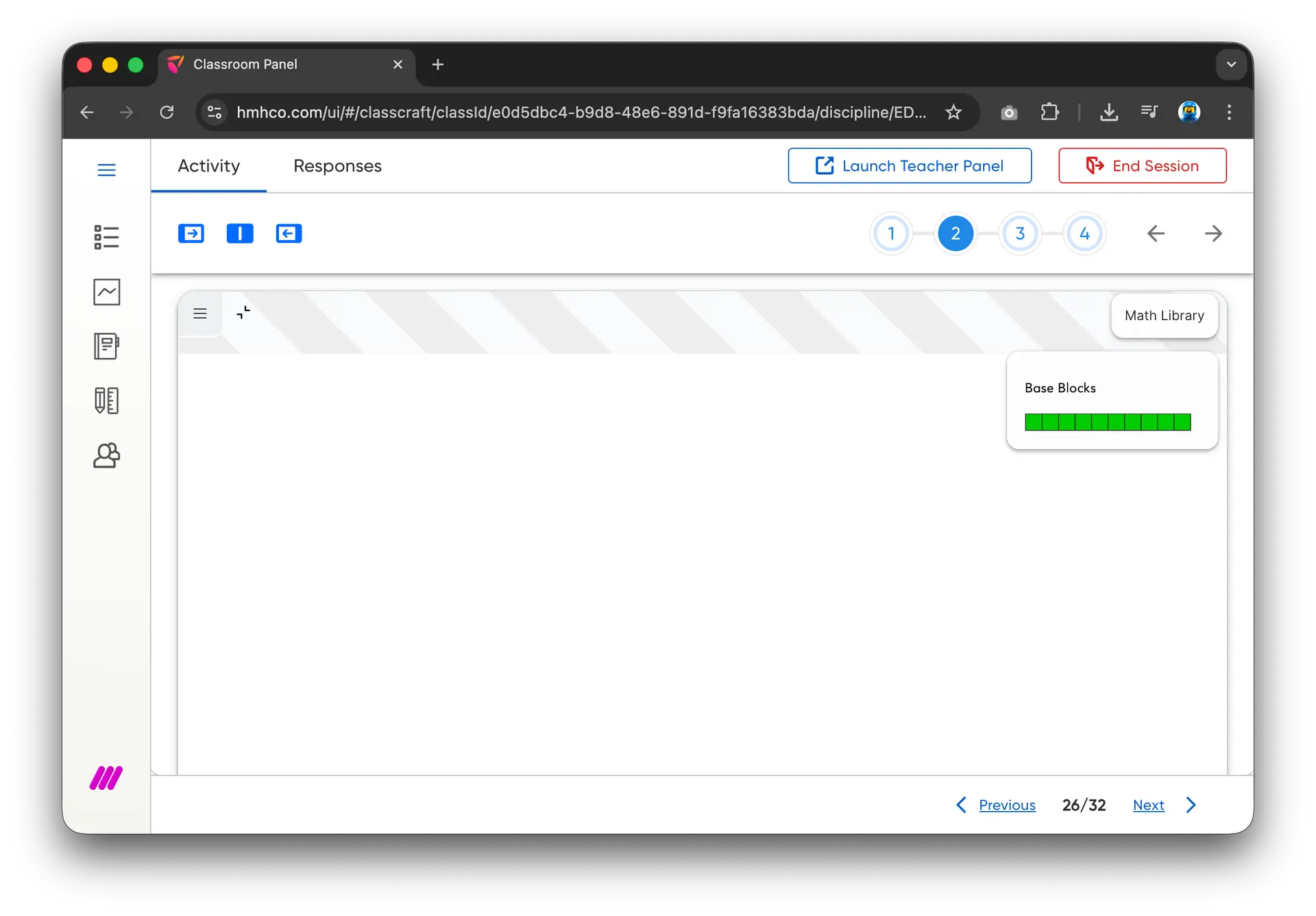The width and height of the screenshot is (1316, 916).
Task: Click the End Session button
Action: tap(1142, 166)
